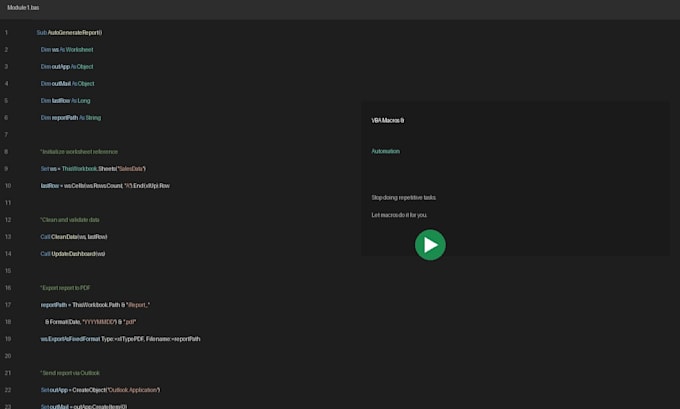Click the 'Initialize worksheet reference' comment
This screenshot has height=409, width=680.
point(79,151)
